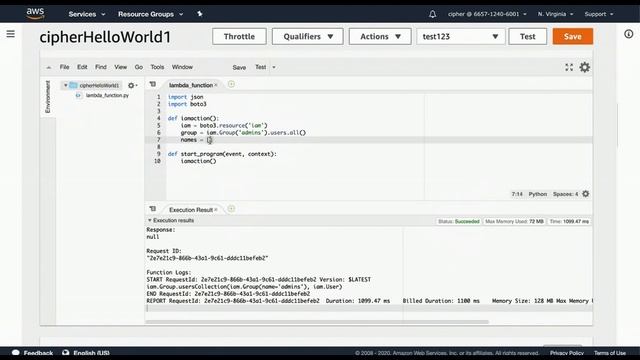Switch to the Execution Result tab
The height and width of the screenshot is (360, 640).
(191, 209)
